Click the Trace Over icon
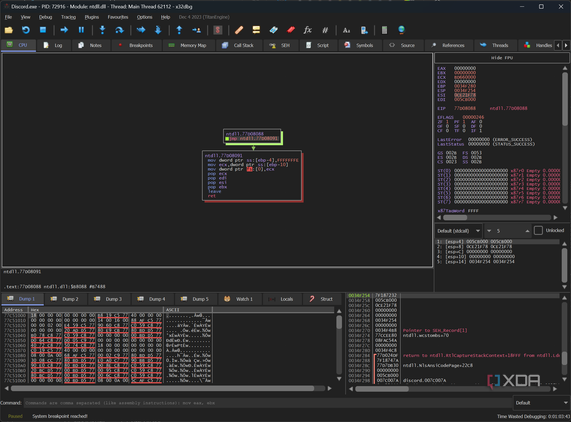The width and height of the screenshot is (571, 422). pyautogui.click(x=158, y=30)
